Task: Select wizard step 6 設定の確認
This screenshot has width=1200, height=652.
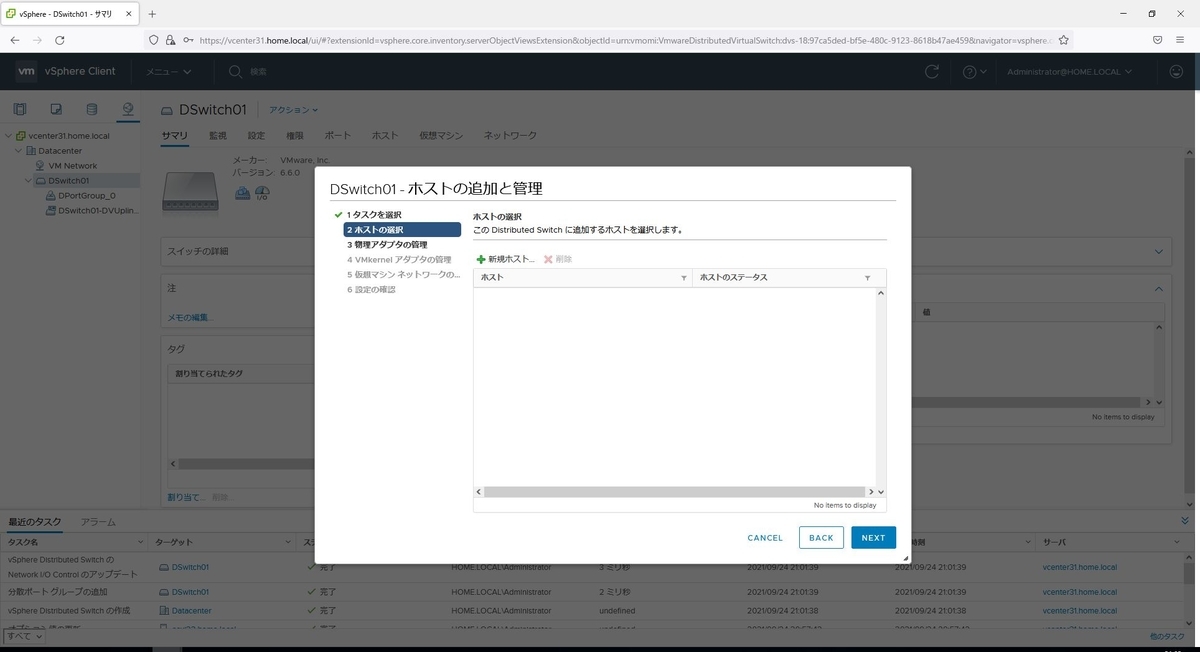Action: coord(371,290)
